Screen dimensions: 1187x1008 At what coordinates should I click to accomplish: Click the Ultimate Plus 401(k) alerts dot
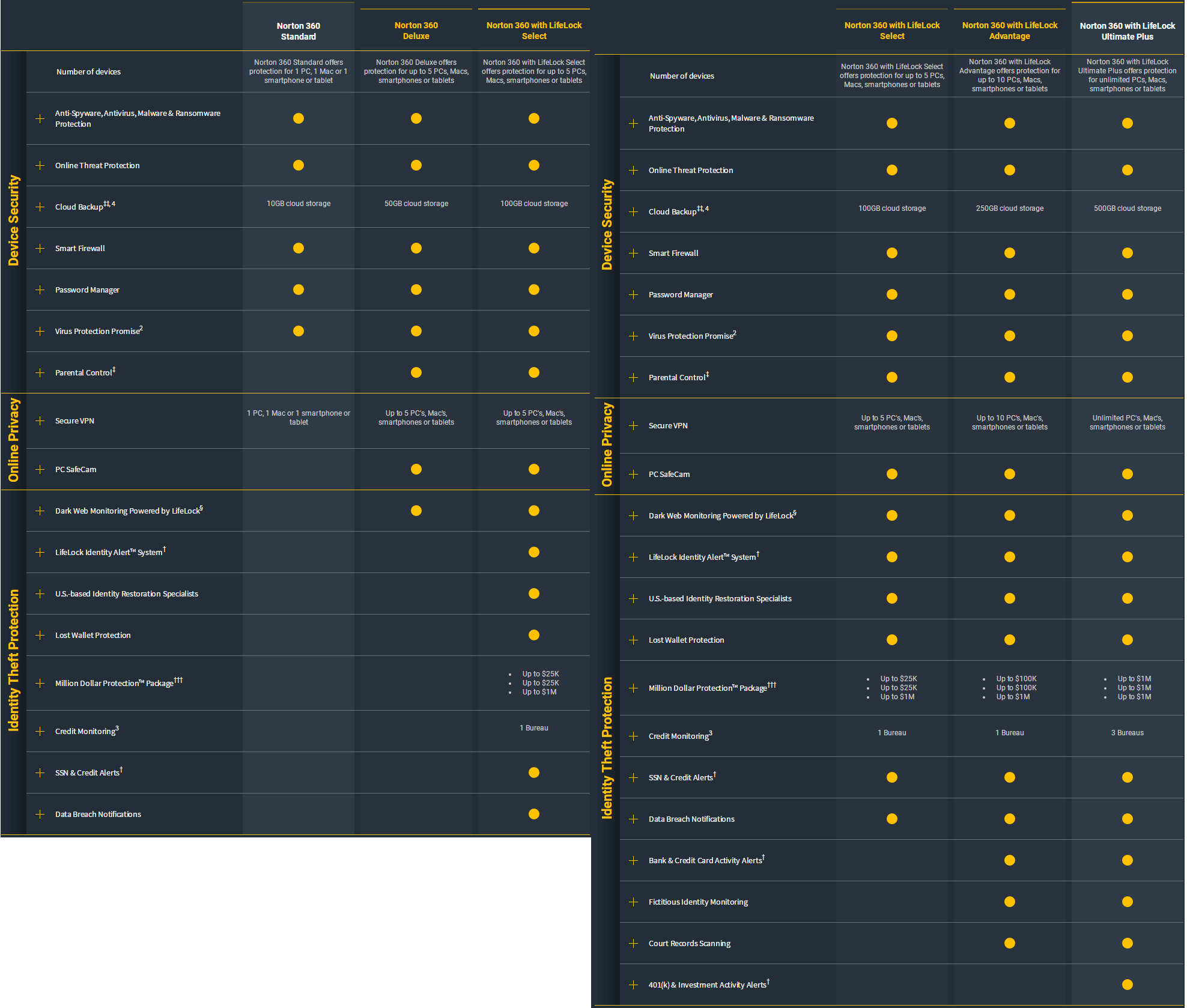[1128, 985]
